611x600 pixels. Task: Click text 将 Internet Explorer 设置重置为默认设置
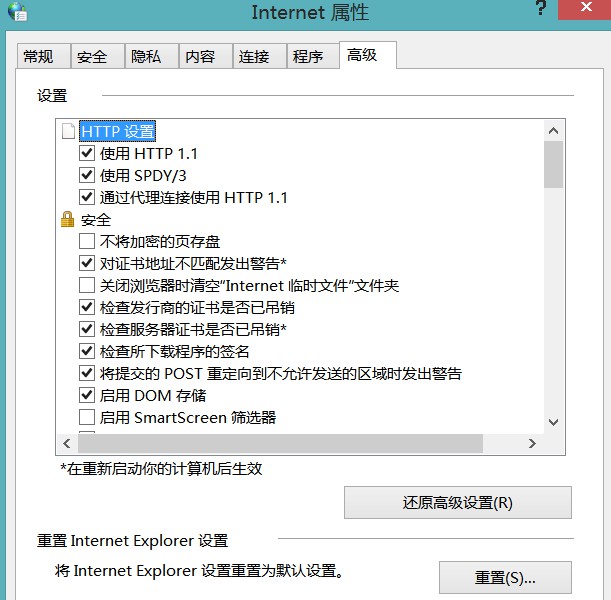click(x=199, y=571)
